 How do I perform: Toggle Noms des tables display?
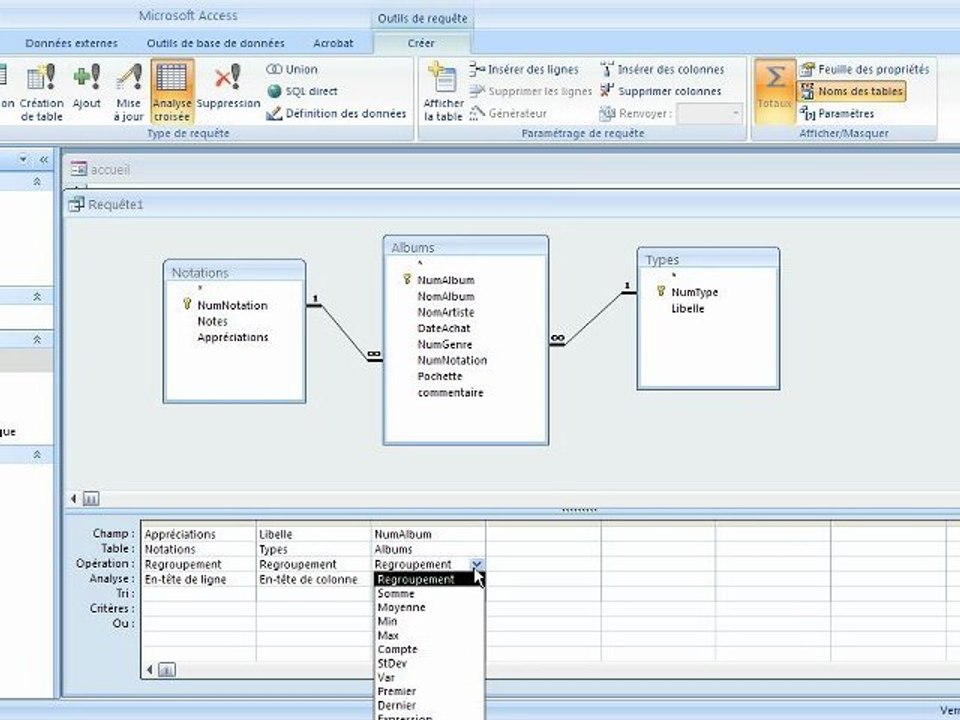click(x=852, y=91)
